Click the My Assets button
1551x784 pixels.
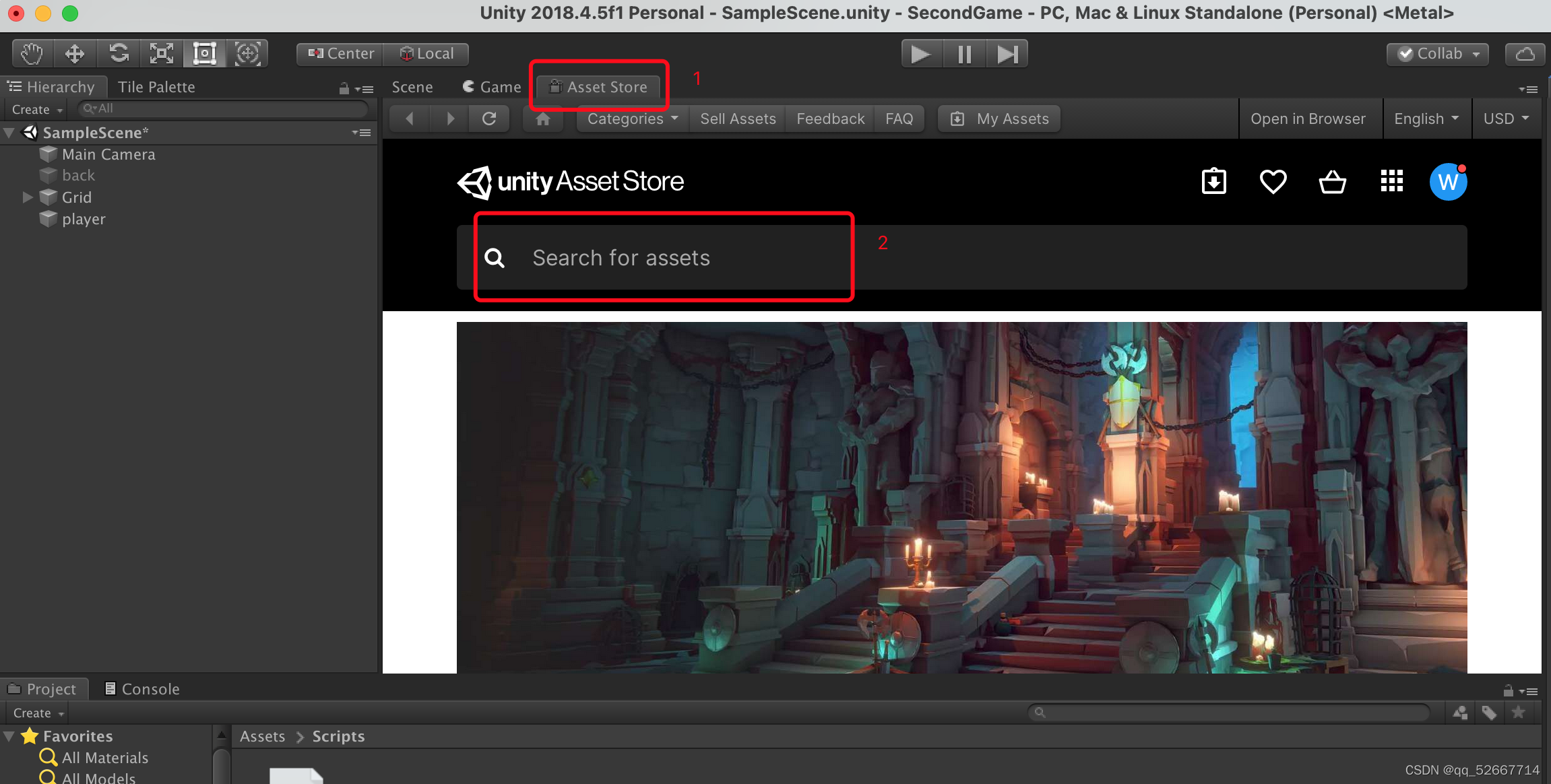click(1000, 119)
